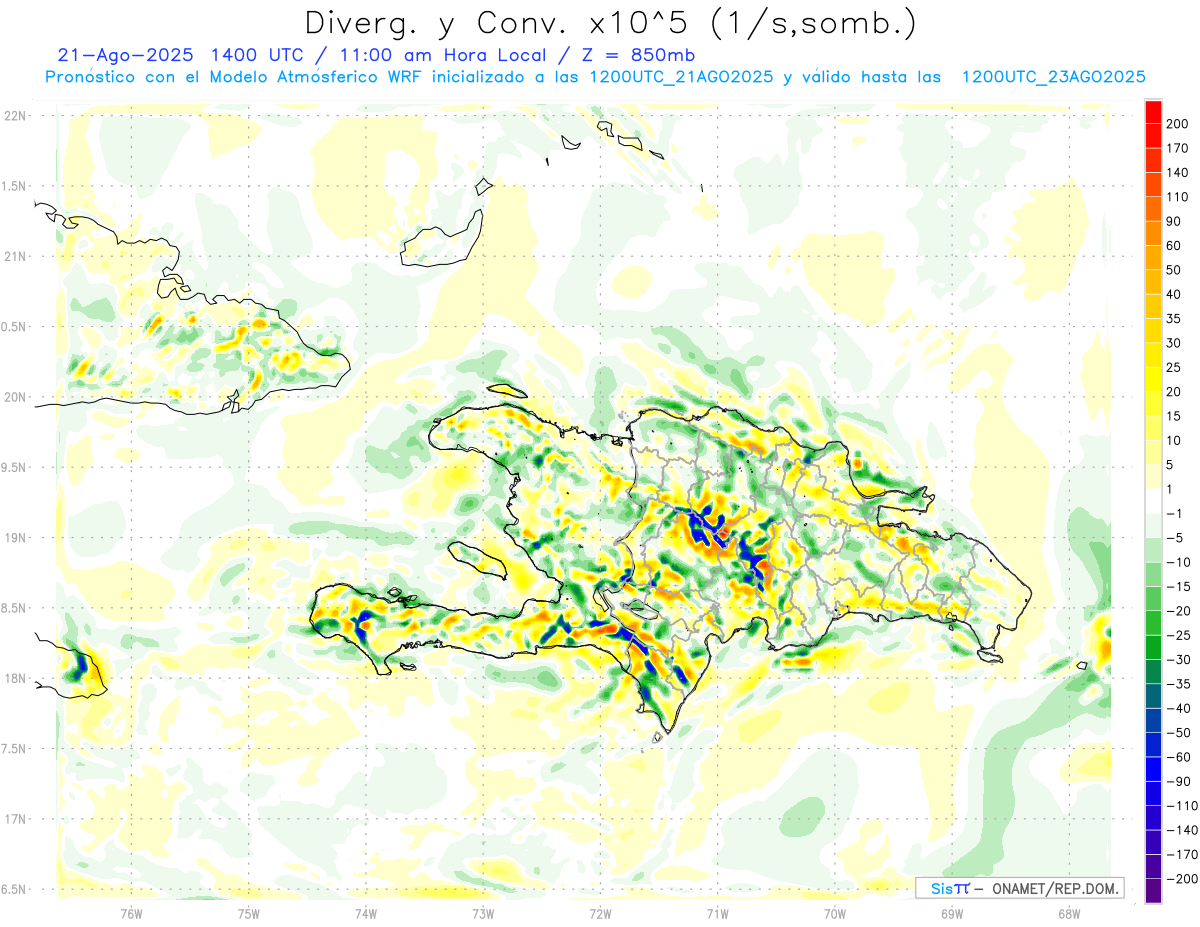Click the positive "50" colorbar value
The height and width of the screenshot is (927, 1200).
point(1174,270)
